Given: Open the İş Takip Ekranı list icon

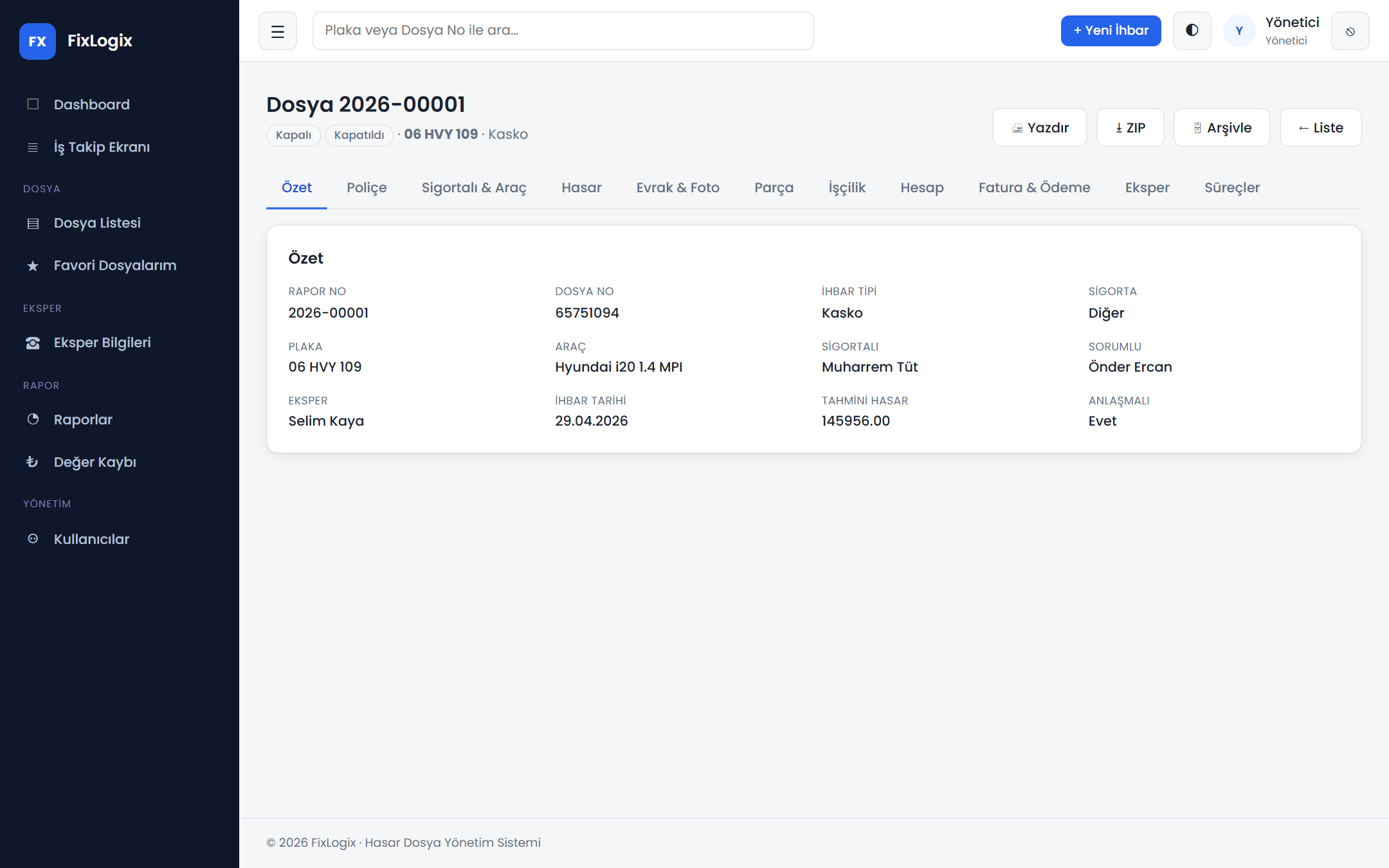Looking at the screenshot, I should [33, 147].
